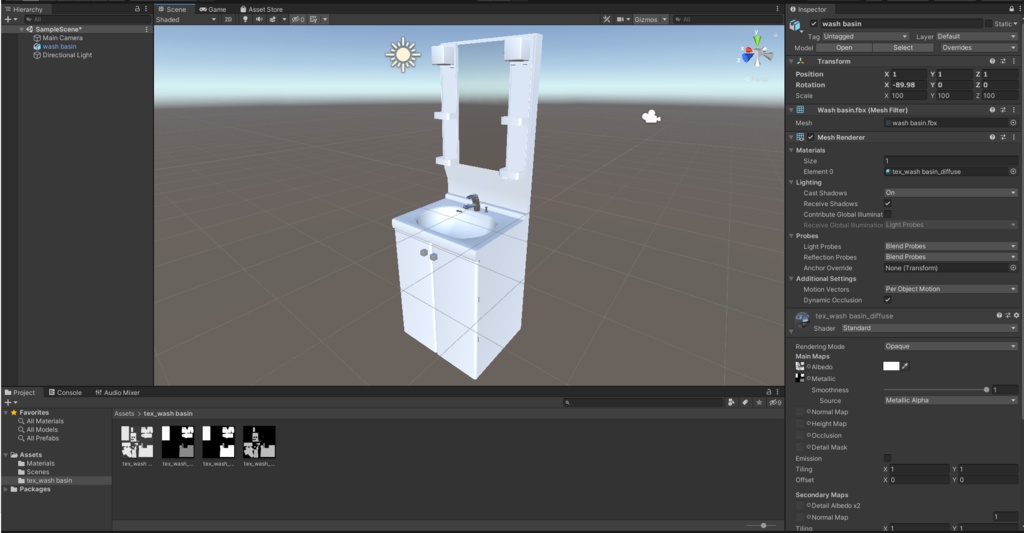Open material settings gear icon
The width and height of the screenshot is (1024, 533).
click(x=1016, y=315)
